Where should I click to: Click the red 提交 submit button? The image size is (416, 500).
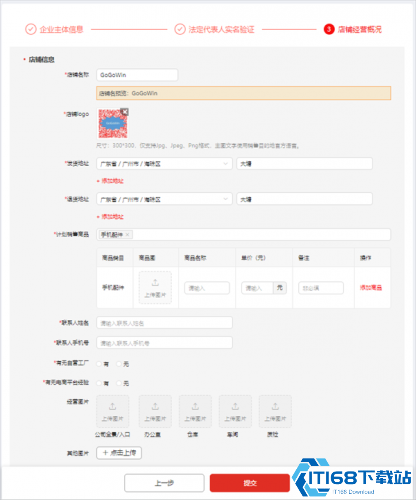(250, 483)
